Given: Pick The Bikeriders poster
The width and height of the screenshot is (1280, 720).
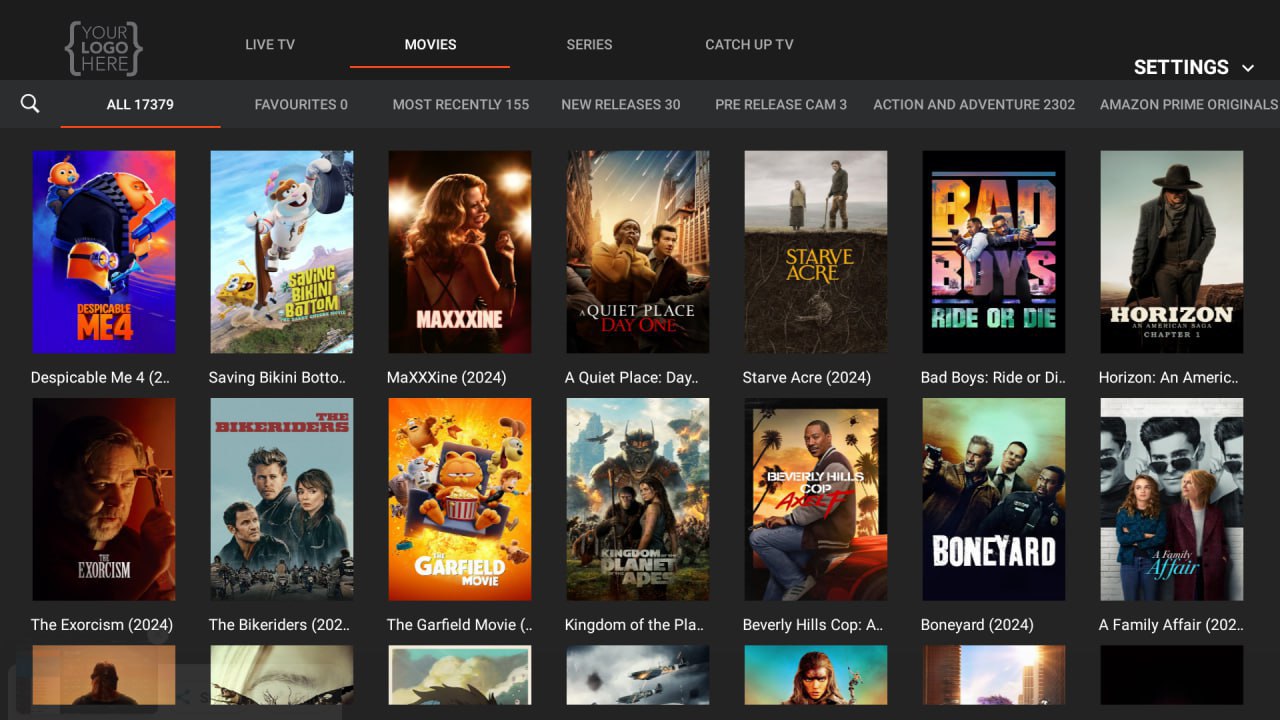Looking at the screenshot, I should [x=282, y=500].
